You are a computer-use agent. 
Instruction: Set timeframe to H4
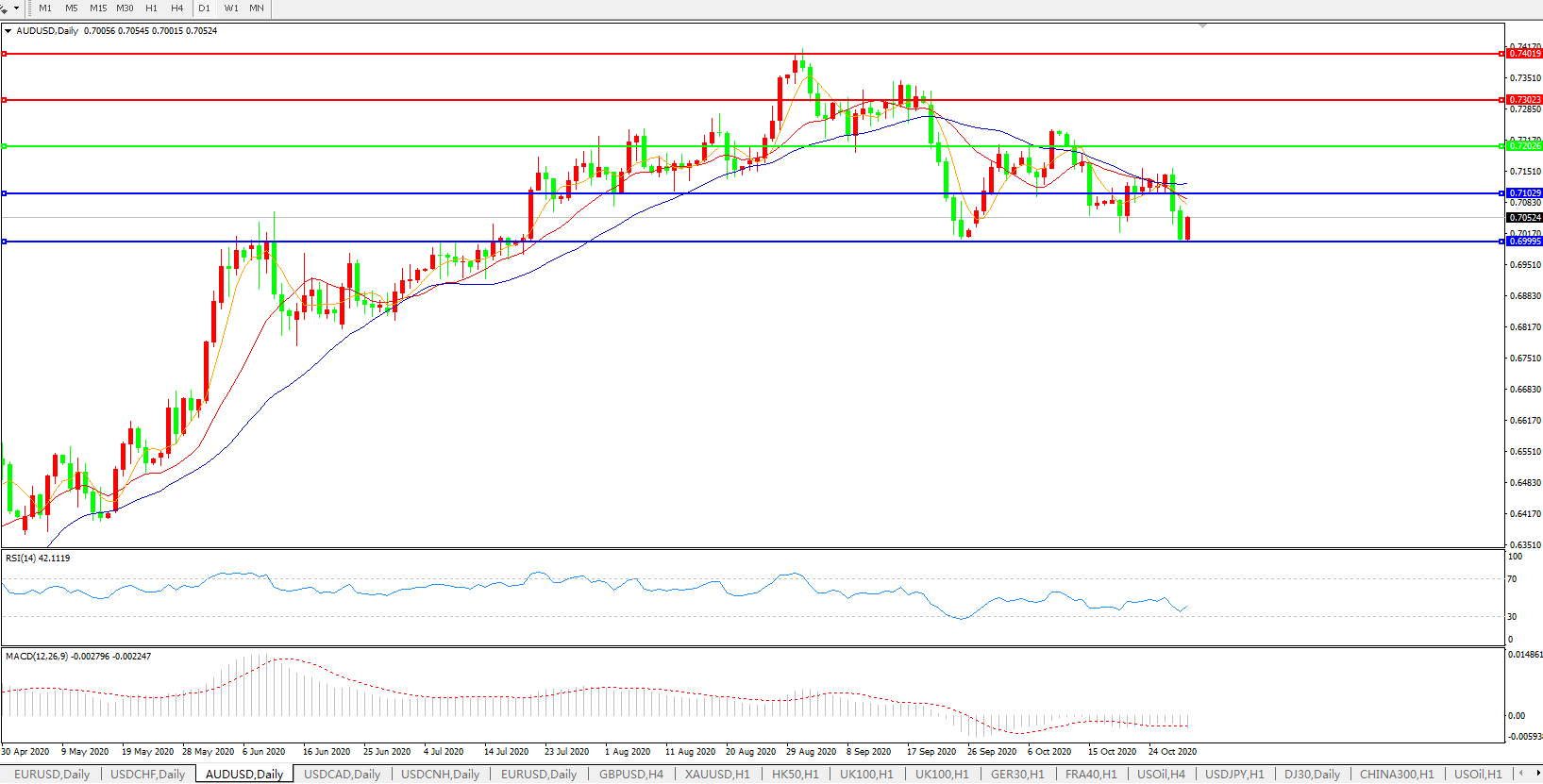coord(177,8)
